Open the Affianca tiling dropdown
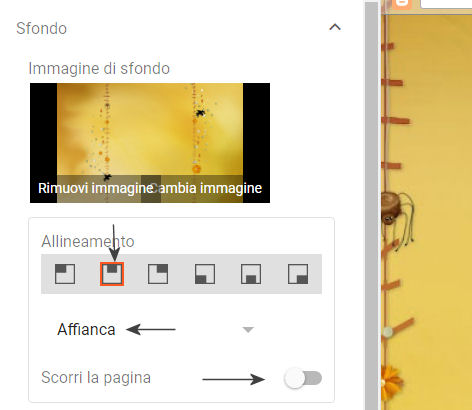The width and height of the screenshot is (472, 410). point(156,329)
